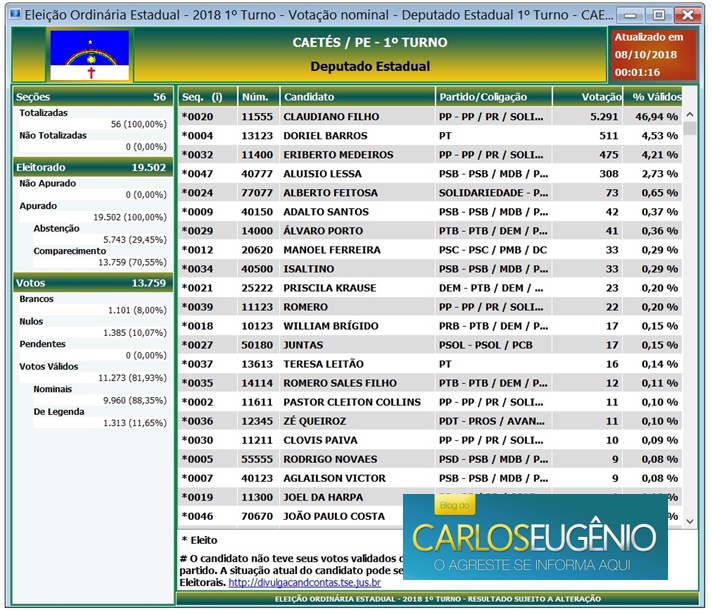
Task: Close the election results window
Action: pos(687,15)
